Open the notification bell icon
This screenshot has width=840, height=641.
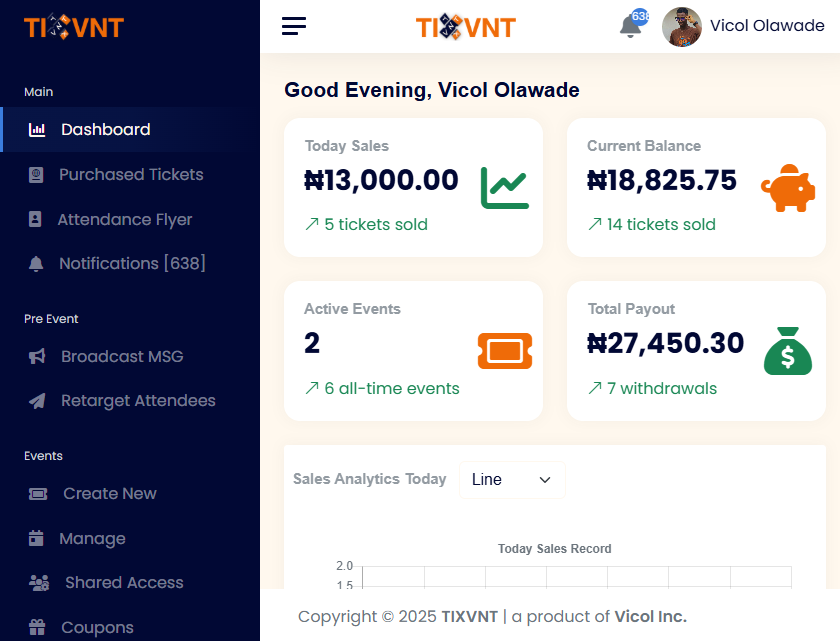coord(631,27)
